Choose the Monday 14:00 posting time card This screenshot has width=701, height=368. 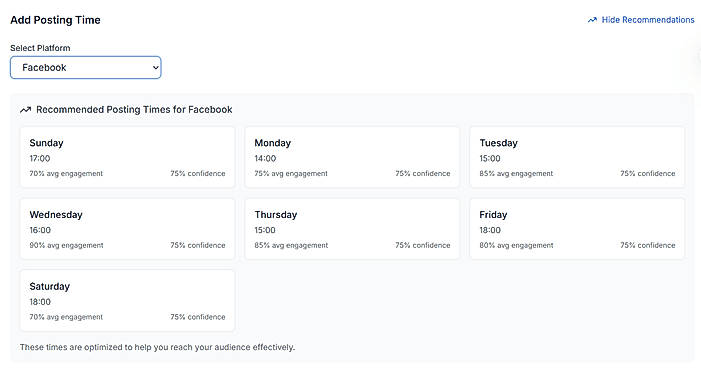(x=352, y=157)
